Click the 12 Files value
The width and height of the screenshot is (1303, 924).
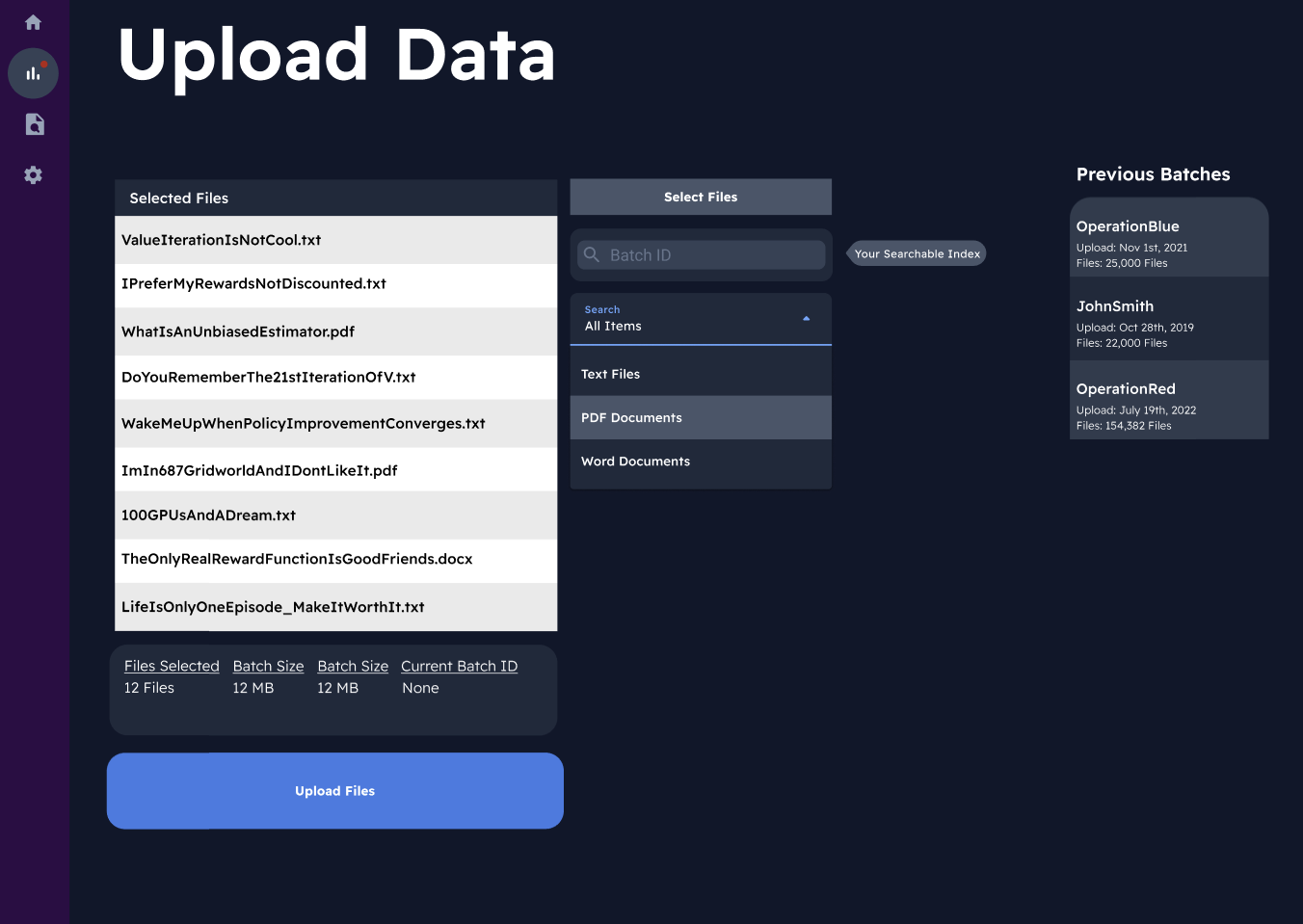tap(149, 688)
